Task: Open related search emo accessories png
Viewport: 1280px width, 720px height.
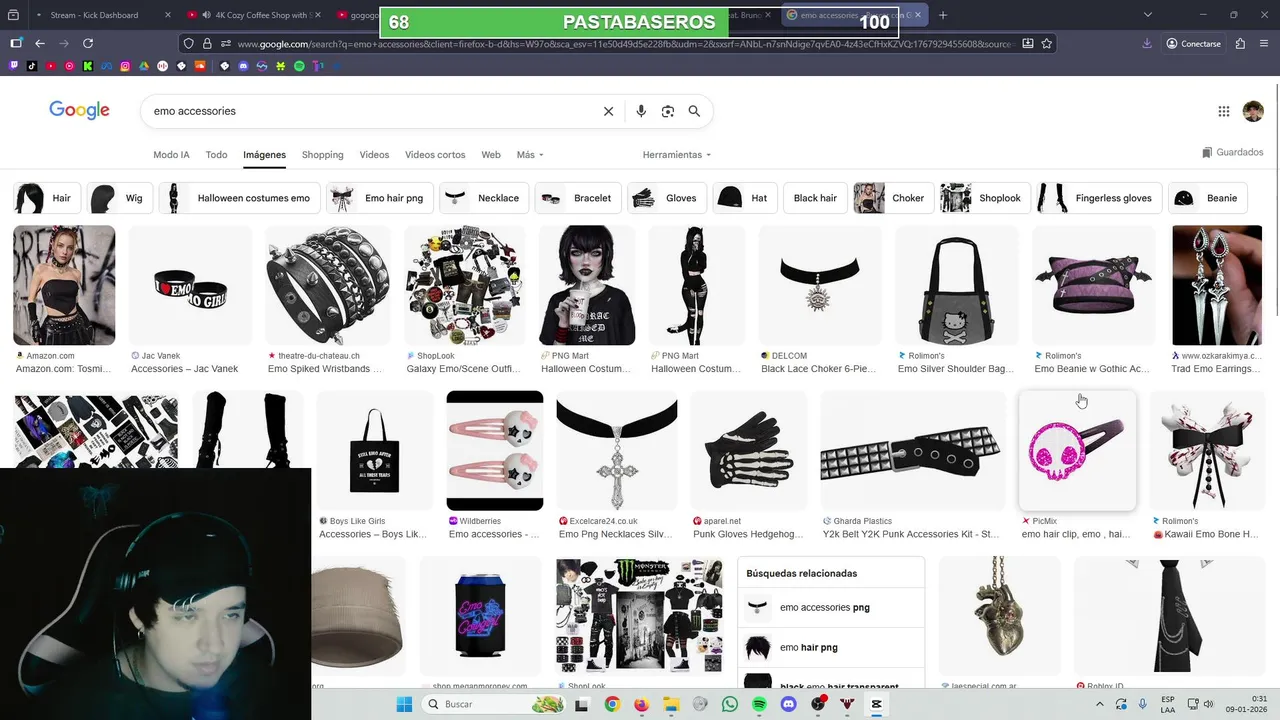Action: 831,607
